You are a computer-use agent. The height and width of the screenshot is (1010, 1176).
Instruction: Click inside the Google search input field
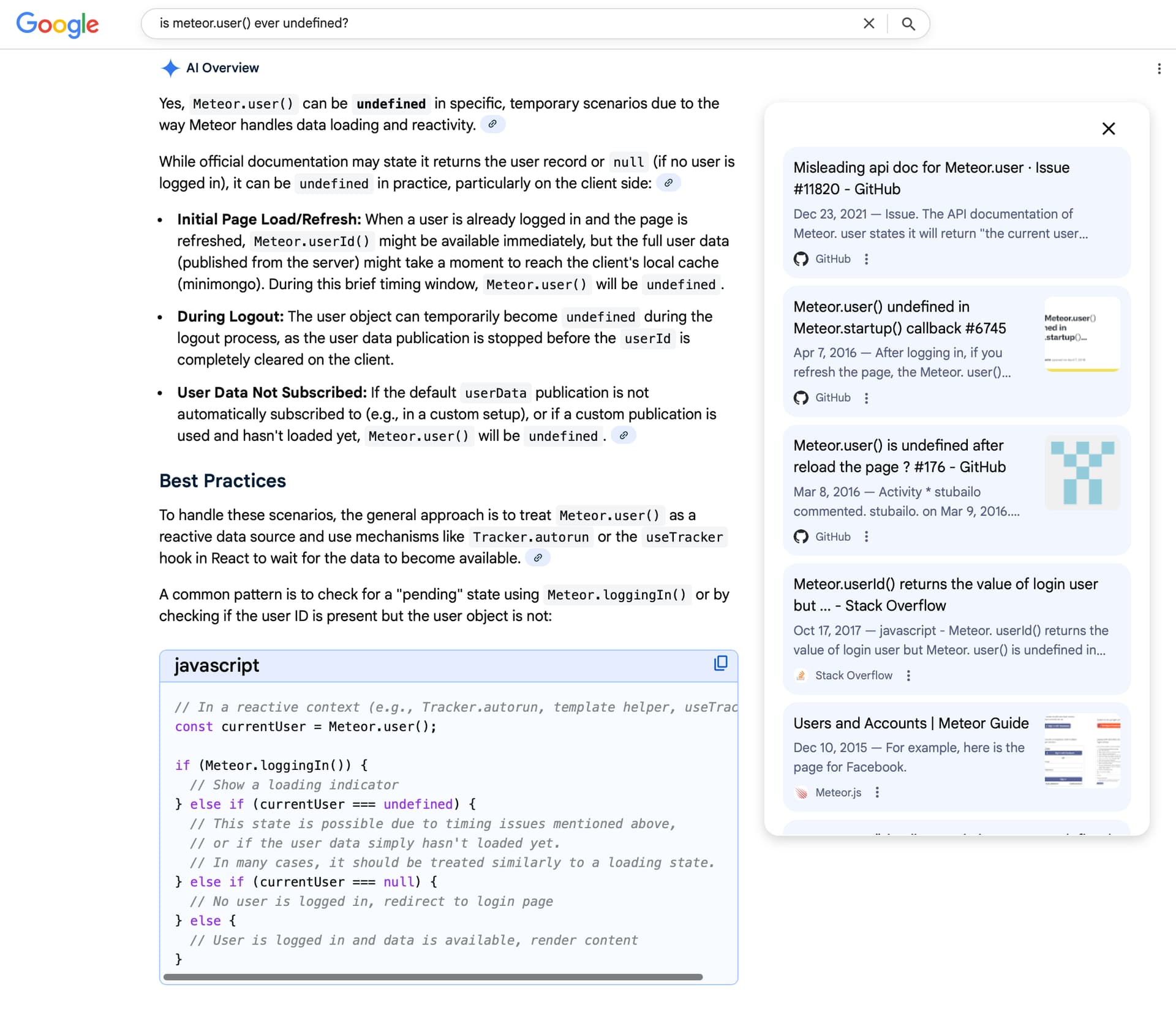[x=490, y=24]
